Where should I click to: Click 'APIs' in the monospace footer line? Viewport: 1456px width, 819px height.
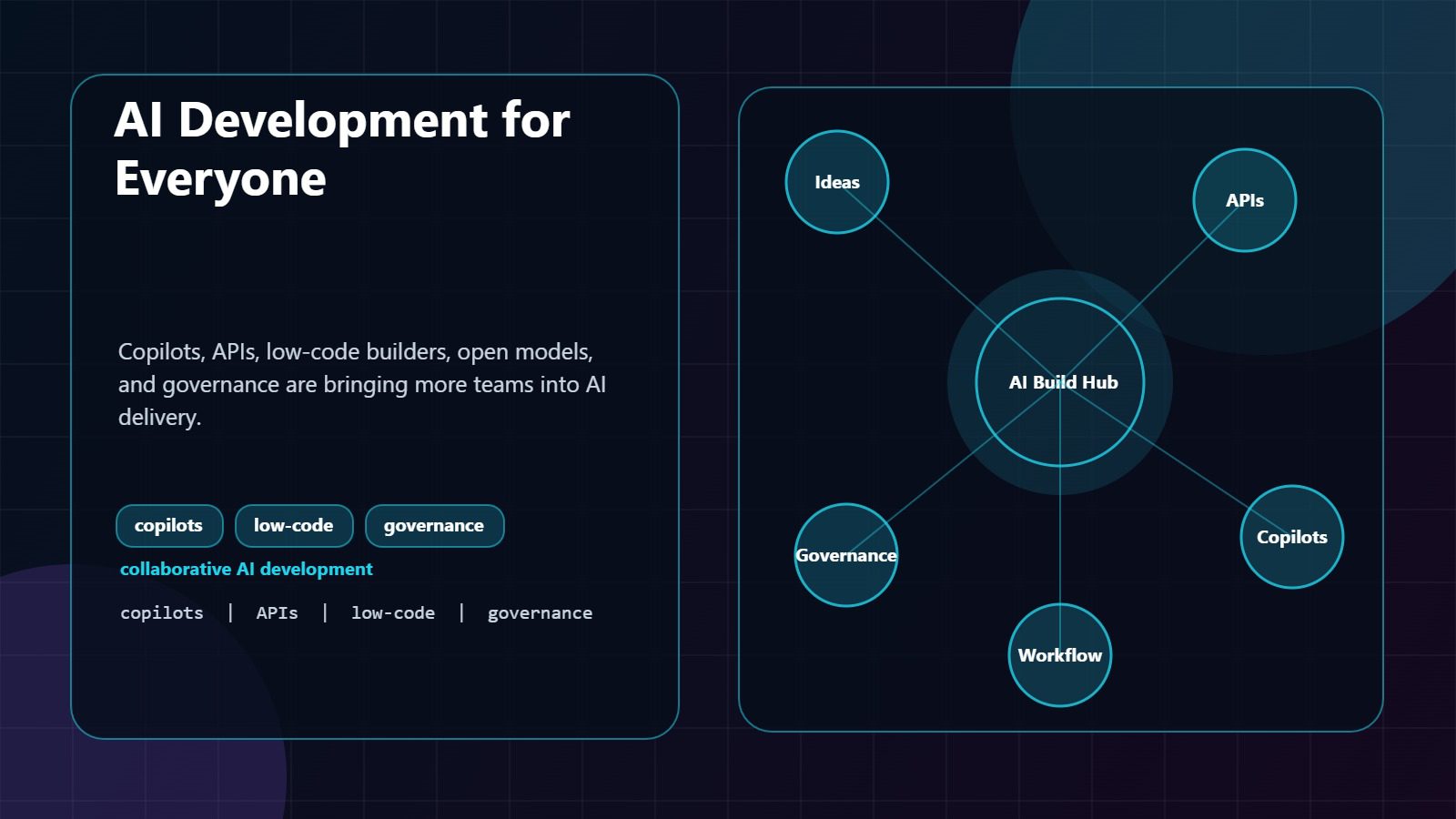click(278, 613)
